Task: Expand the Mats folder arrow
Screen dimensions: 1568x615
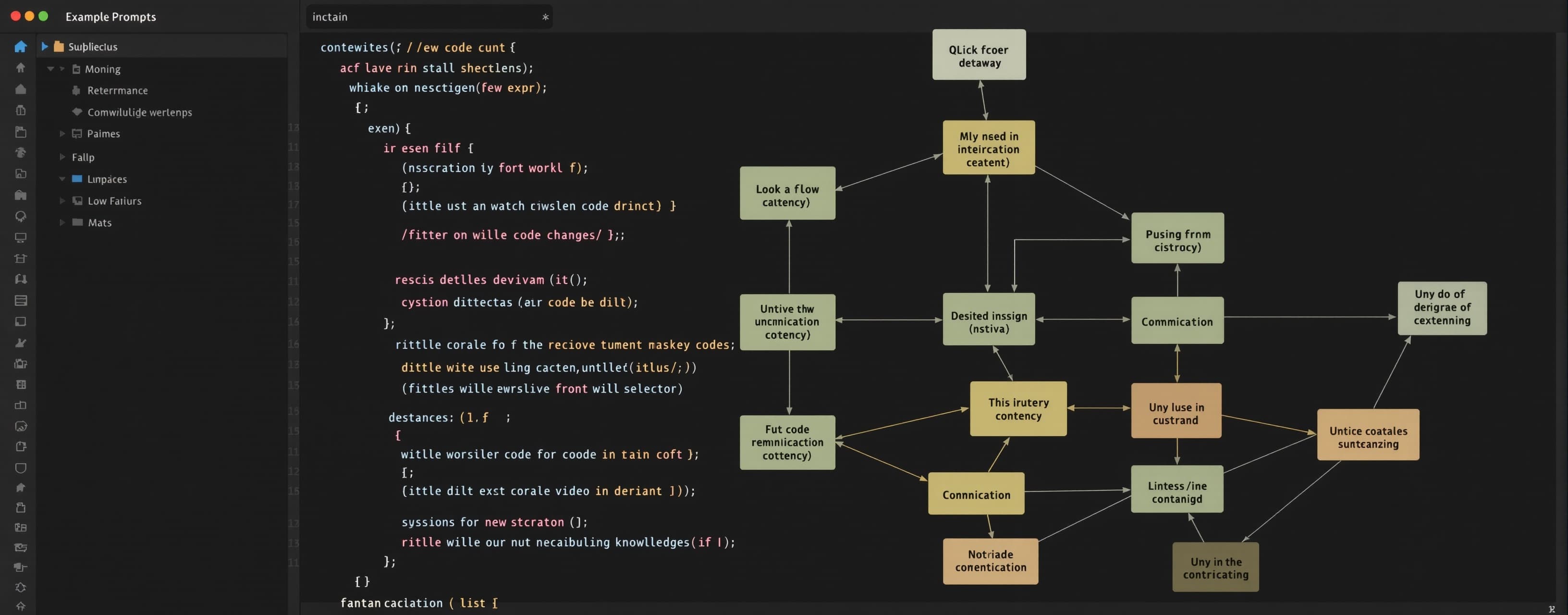Action: [x=62, y=222]
